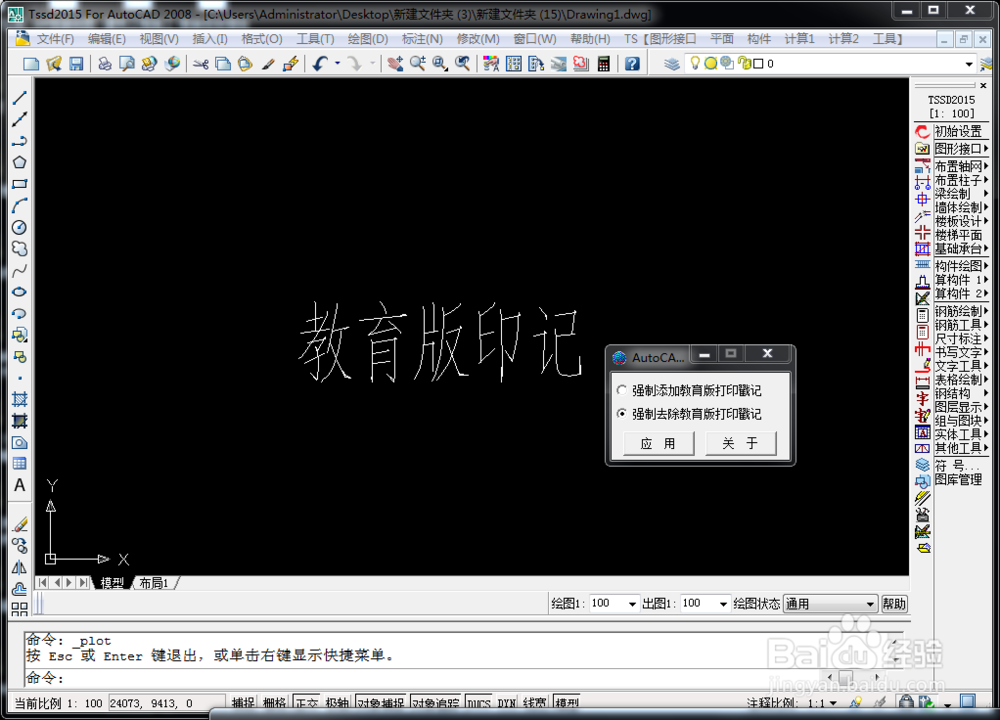Open the 出图1 scale dropdown
The height and width of the screenshot is (720, 1000).
click(x=723, y=604)
